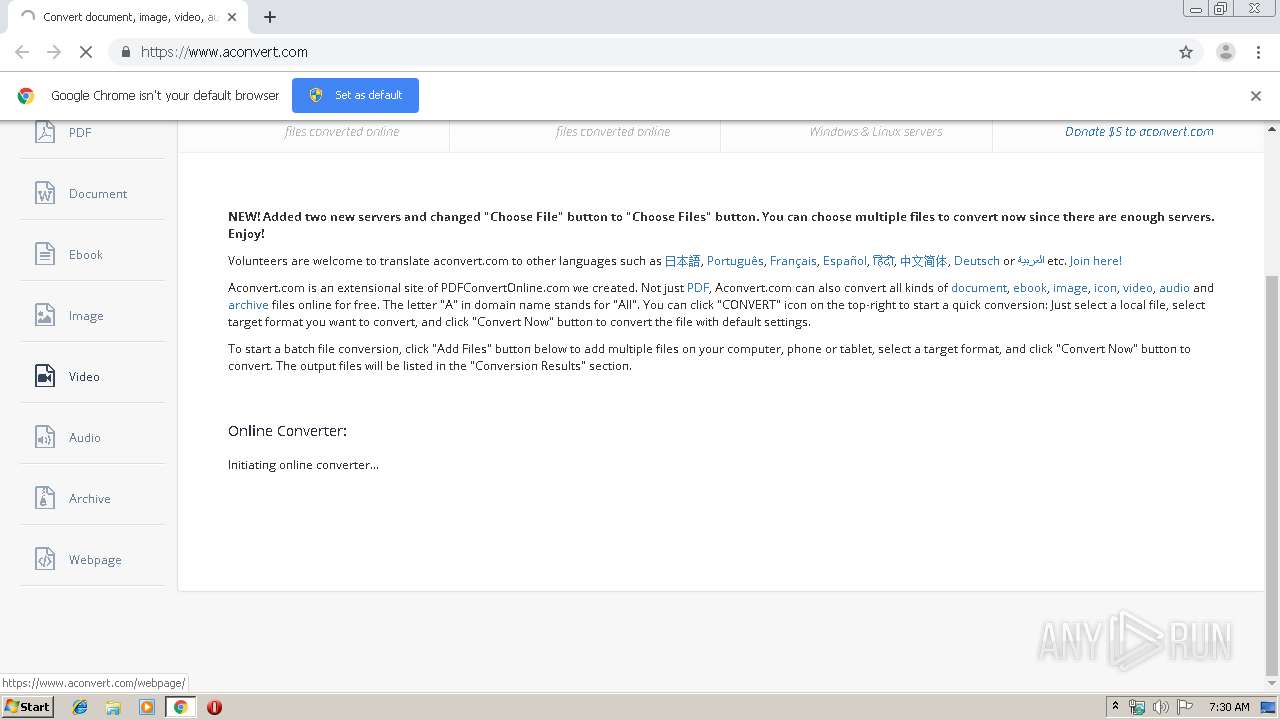Select the PDF sidebar menu label
This screenshot has width=1280, height=720.
point(80,133)
